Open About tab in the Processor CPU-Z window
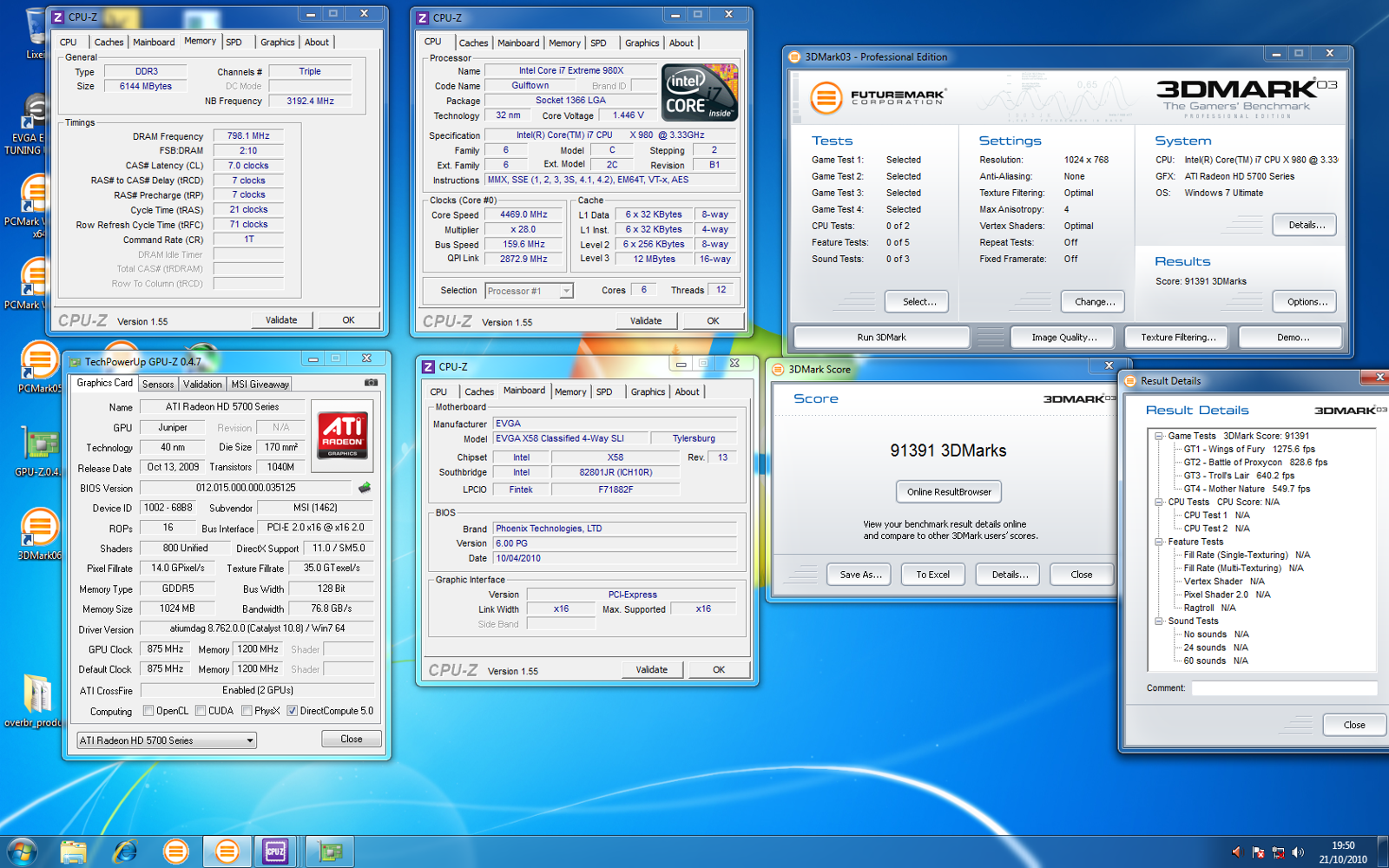Viewport: 1389px width, 868px height. pos(681,43)
